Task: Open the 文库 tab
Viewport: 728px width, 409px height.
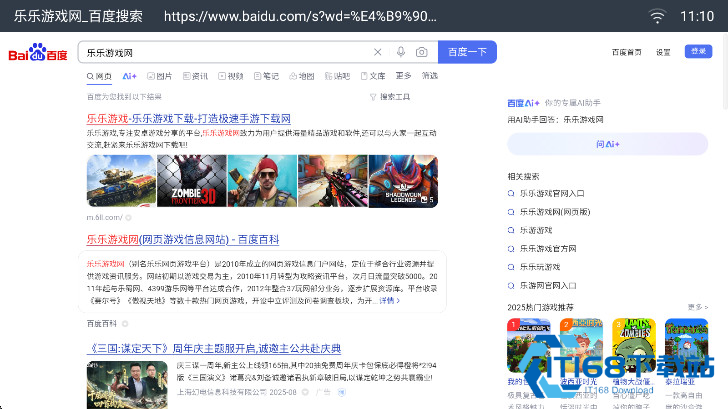Action: coord(373,76)
